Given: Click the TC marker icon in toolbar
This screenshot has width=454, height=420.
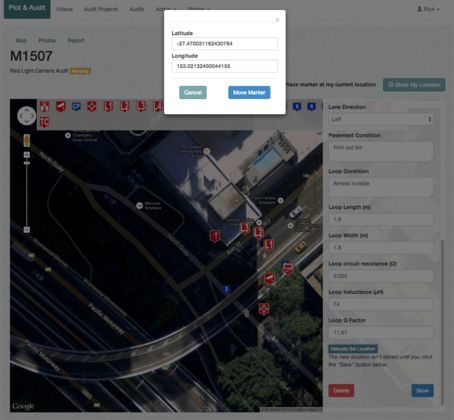Looking at the screenshot, I should 44,122.
